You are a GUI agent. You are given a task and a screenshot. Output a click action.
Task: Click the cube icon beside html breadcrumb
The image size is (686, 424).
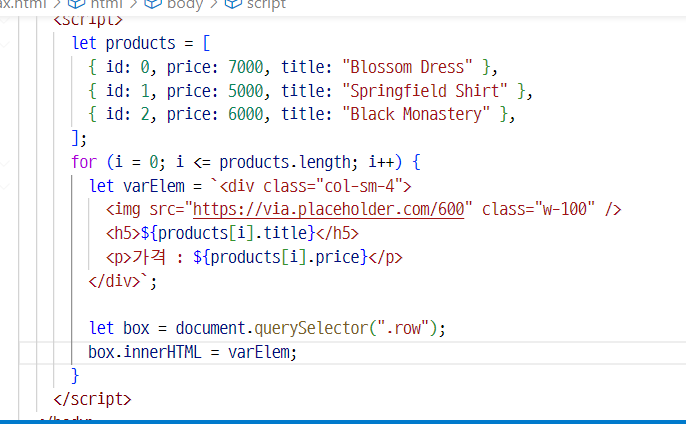[x=78, y=4]
